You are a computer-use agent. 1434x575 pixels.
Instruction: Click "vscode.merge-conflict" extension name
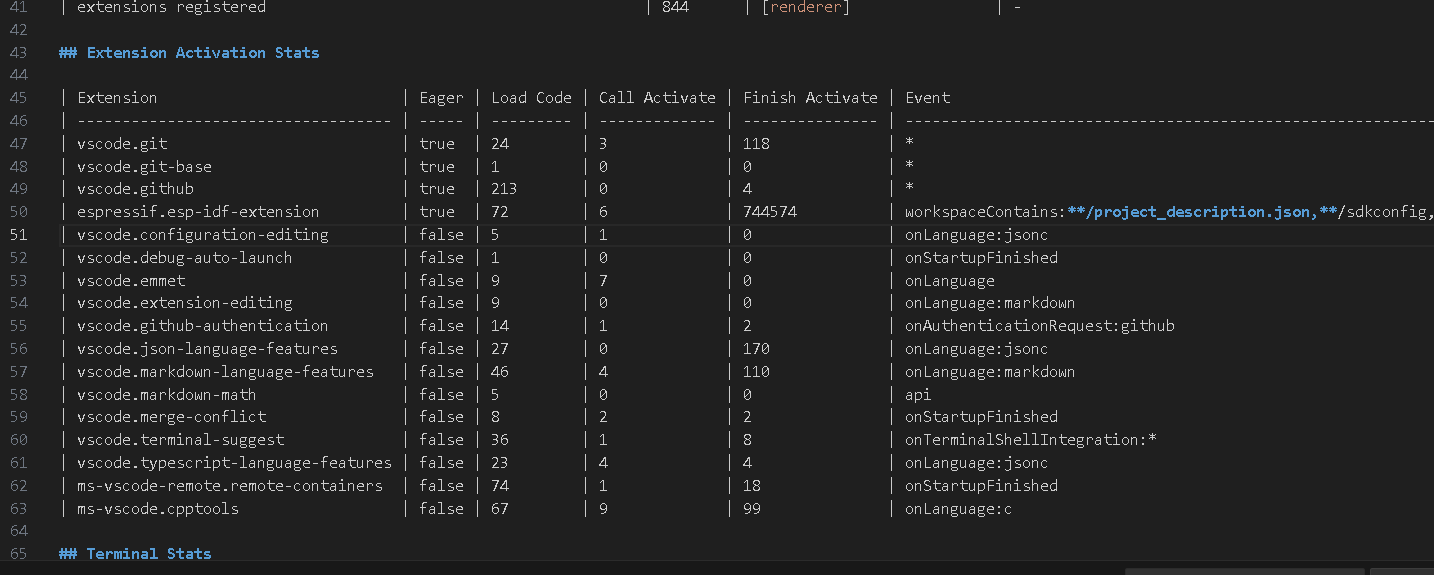[x=171, y=416]
